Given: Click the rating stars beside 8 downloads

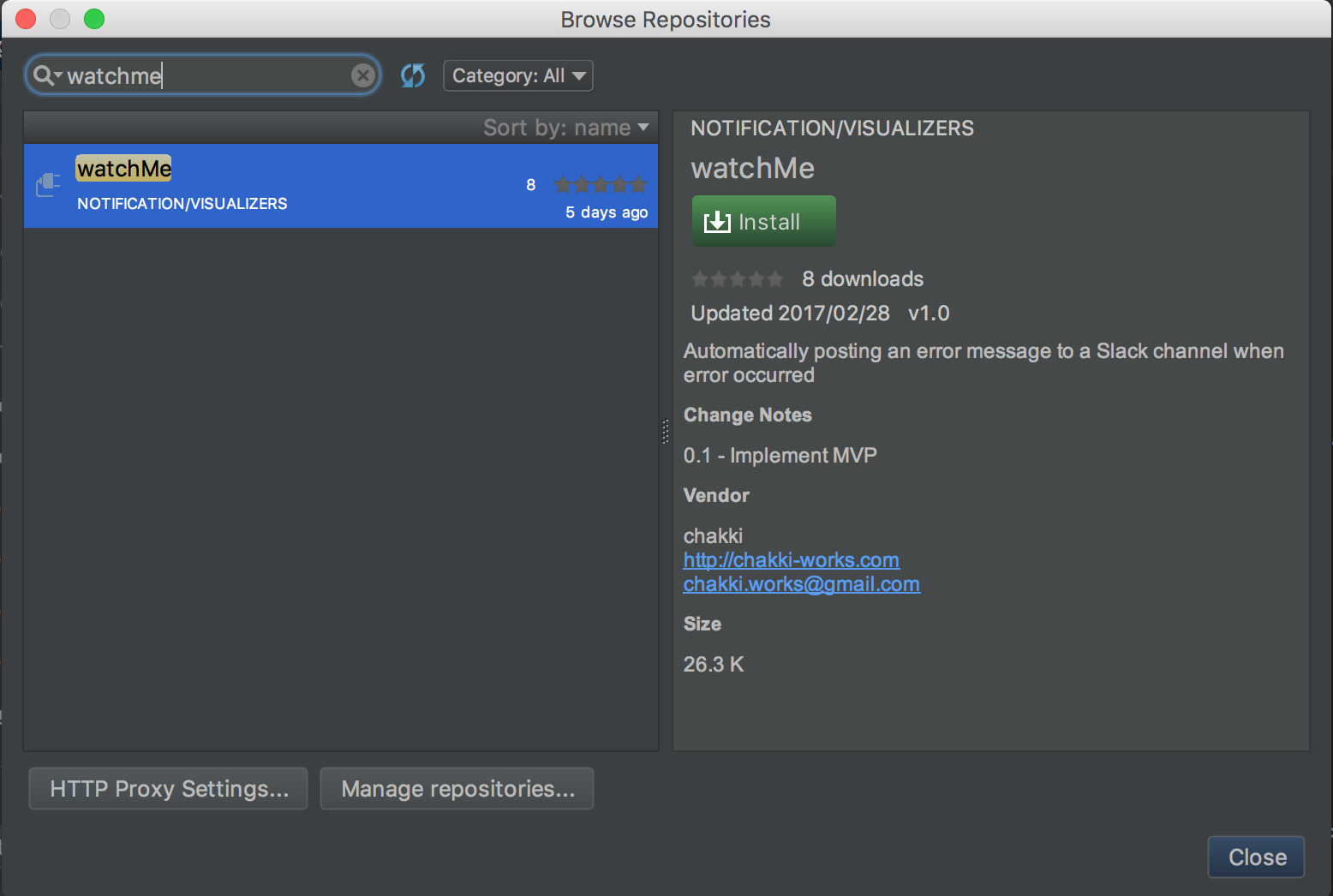Looking at the screenshot, I should click(x=738, y=279).
